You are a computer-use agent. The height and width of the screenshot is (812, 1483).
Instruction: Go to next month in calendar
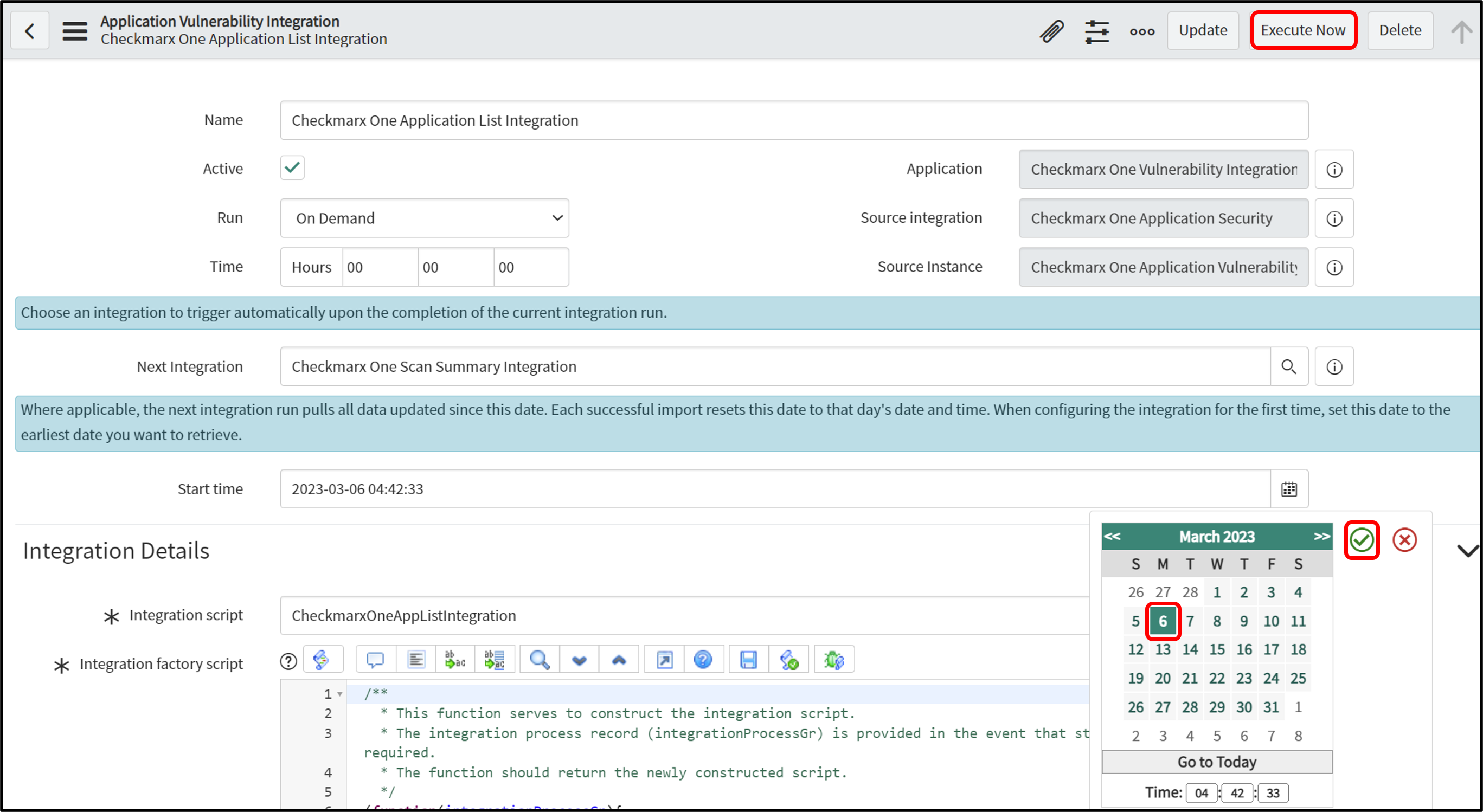pos(1322,536)
